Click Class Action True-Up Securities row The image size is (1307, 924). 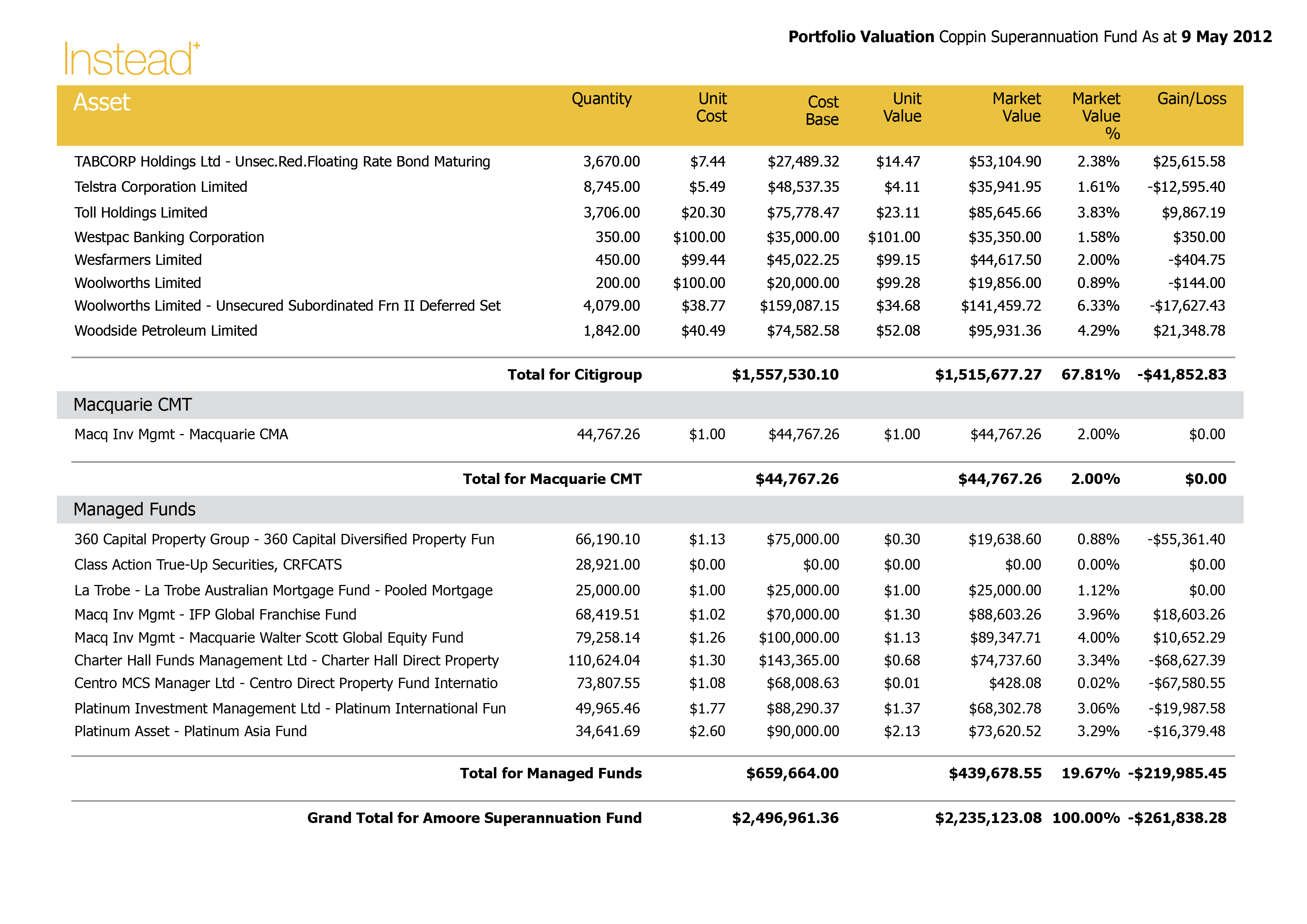[x=208, y=565]
